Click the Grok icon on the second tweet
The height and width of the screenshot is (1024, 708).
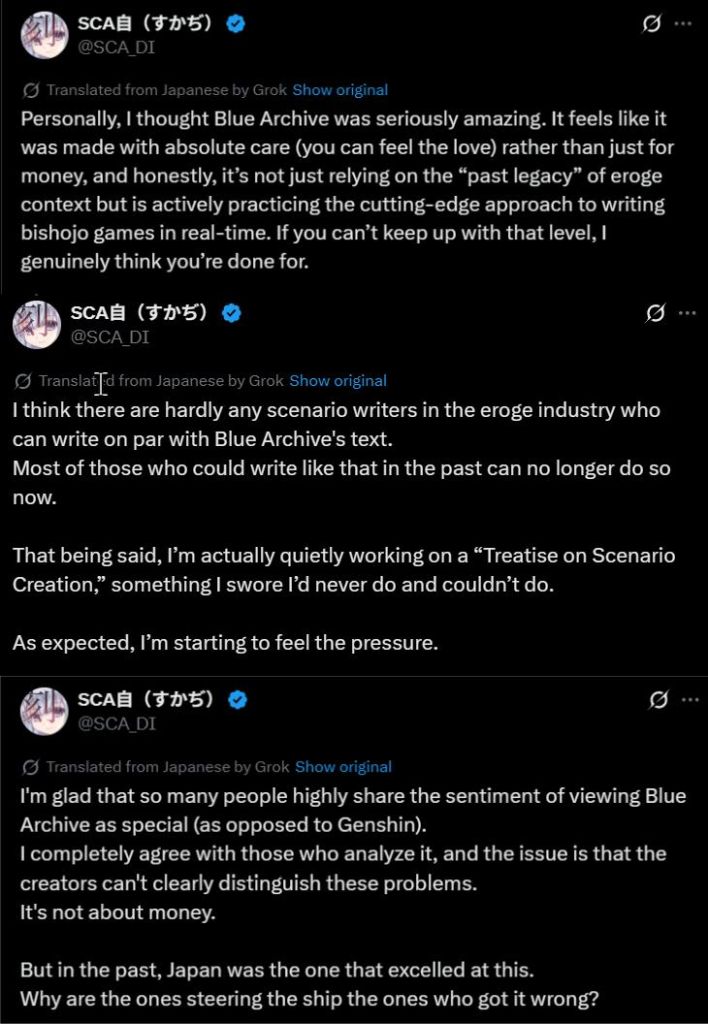pyautogui.click(x=655, y=313)
